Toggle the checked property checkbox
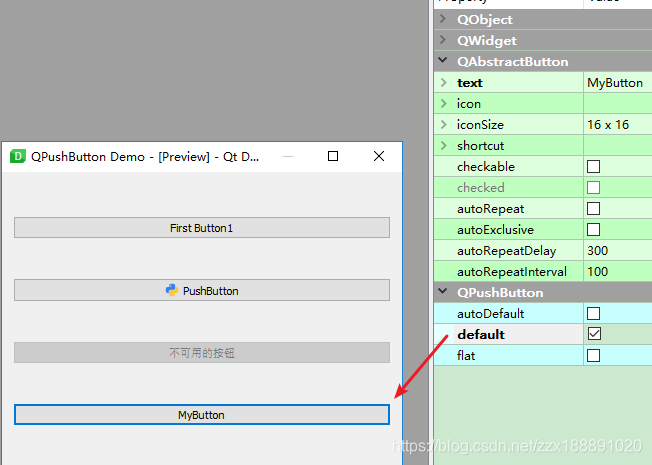 point(593,188)
